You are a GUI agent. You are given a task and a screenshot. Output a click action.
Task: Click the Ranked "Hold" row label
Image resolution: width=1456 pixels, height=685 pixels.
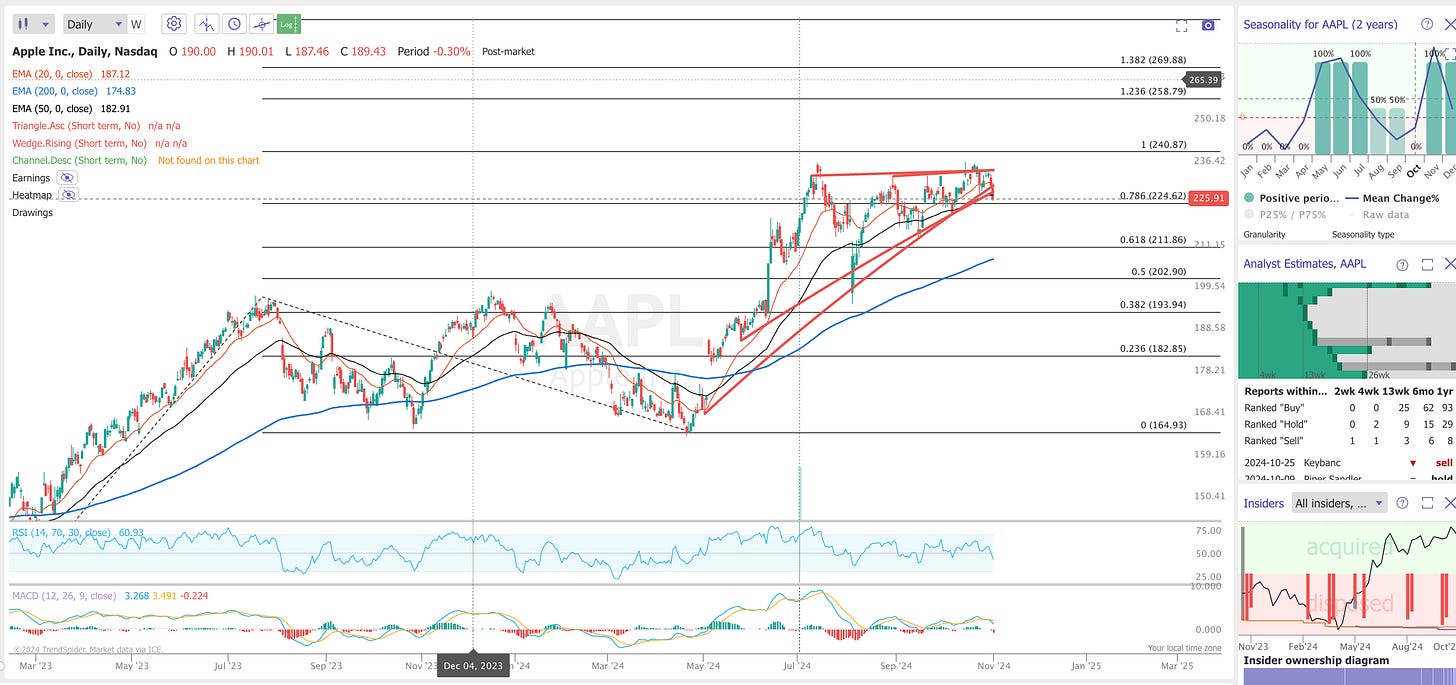click(1275, 424)
